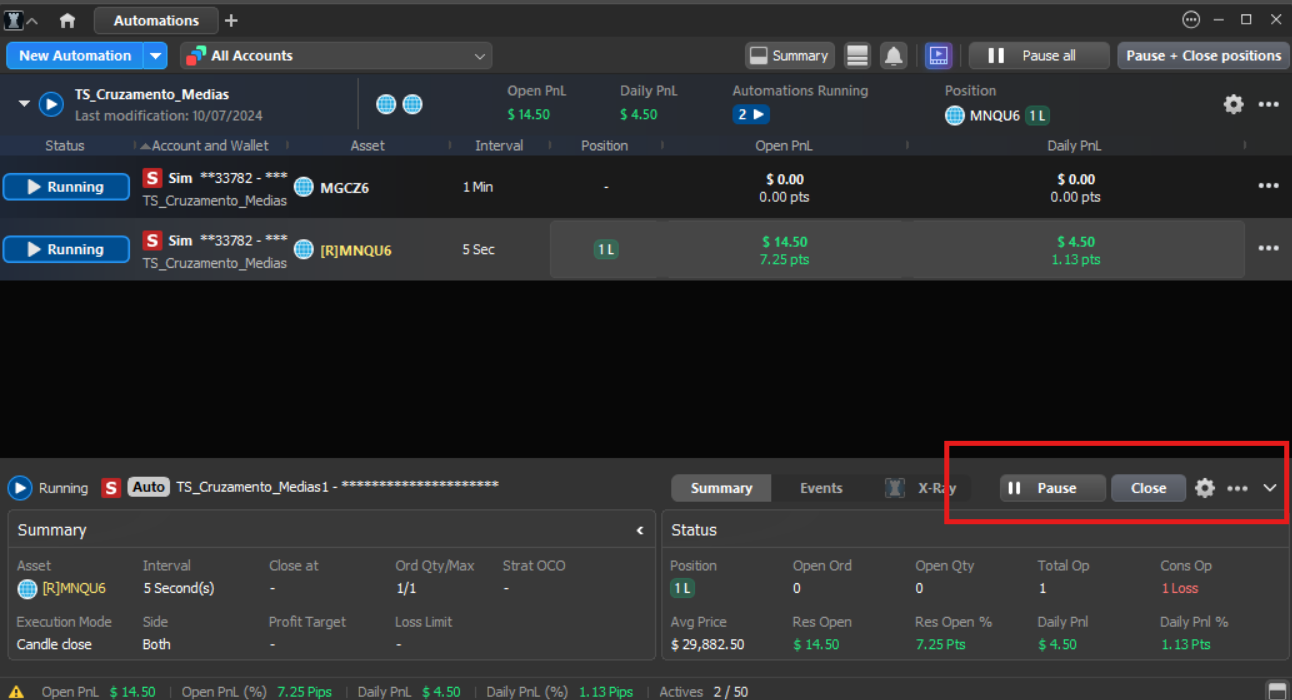Click the New Automation button
Image resolution: width=1292 pixels, height=700 pixels.
[75, 56]
